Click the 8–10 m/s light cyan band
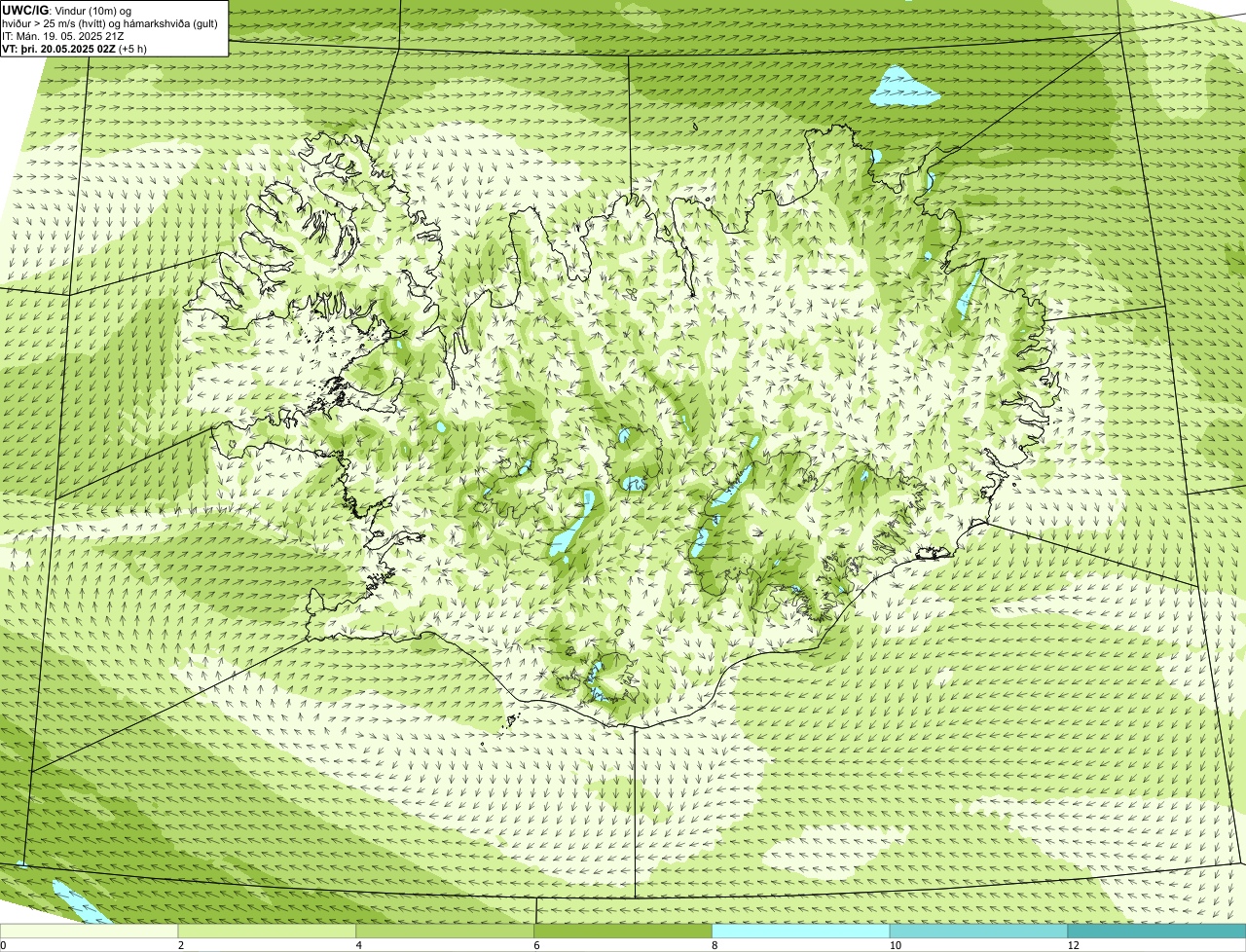 click(801, 931)
